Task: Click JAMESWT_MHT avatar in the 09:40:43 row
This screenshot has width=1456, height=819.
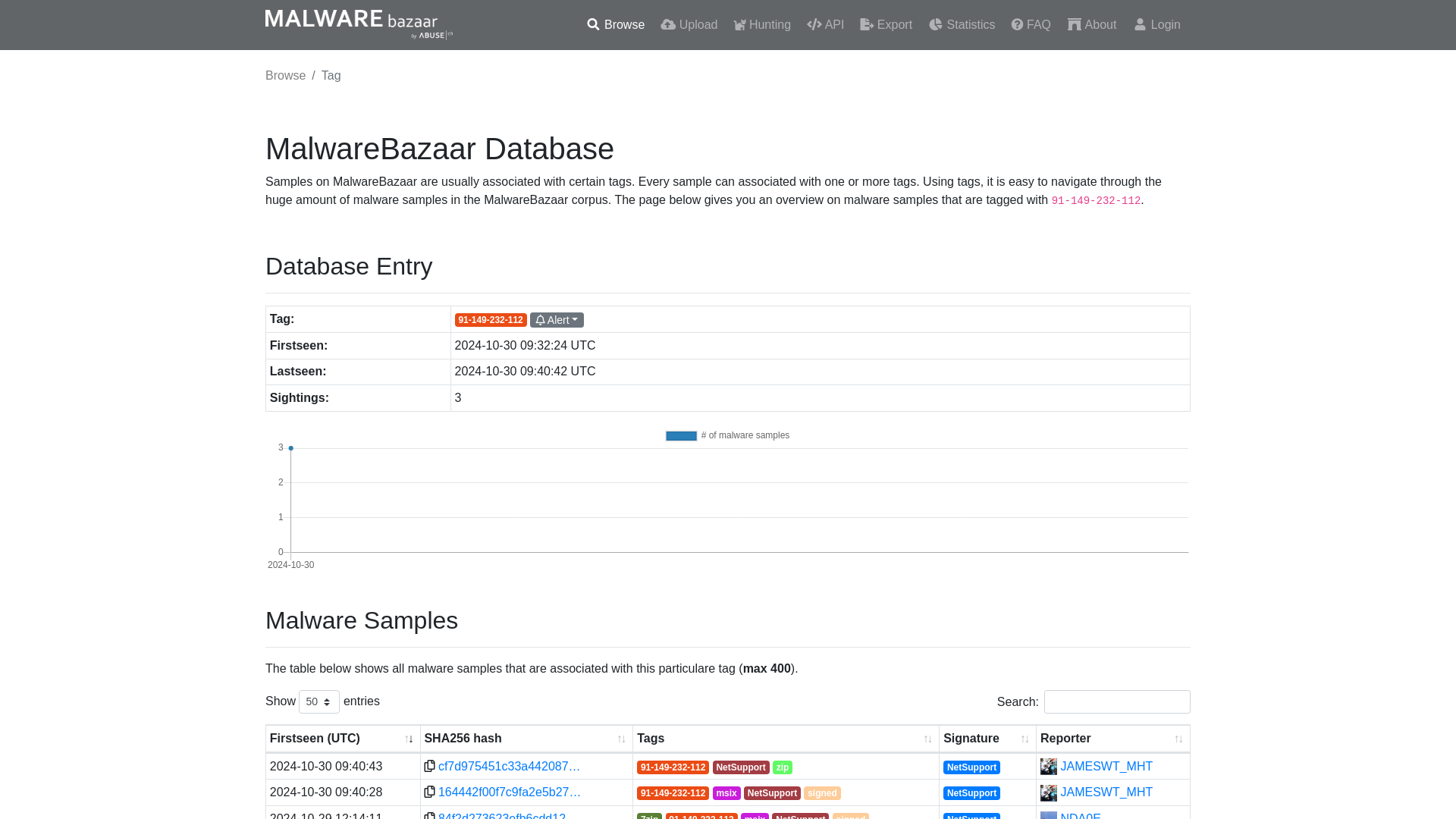Action: (1049, 767)
